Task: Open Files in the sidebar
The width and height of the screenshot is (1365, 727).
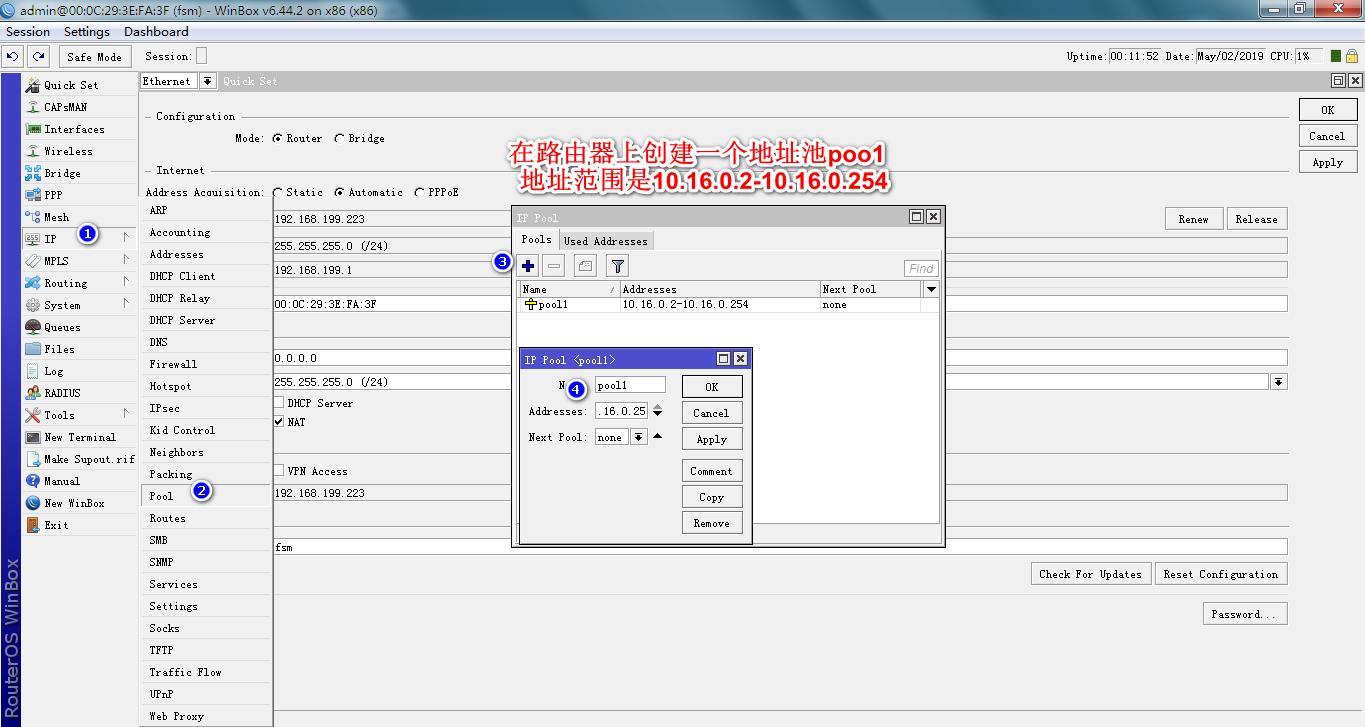Action: 59,349
